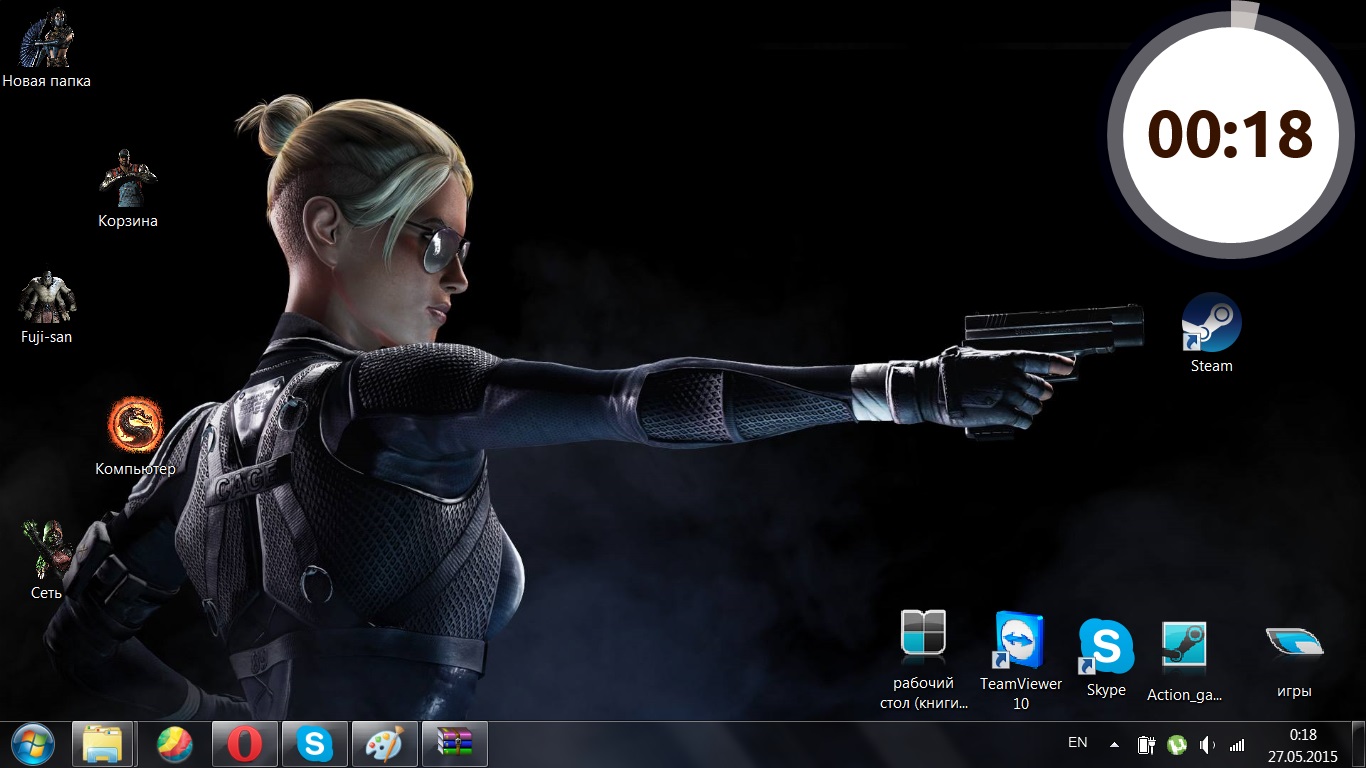Click the speaker volume icon in tray
1366x768 pixels.
coord(1207,744)
